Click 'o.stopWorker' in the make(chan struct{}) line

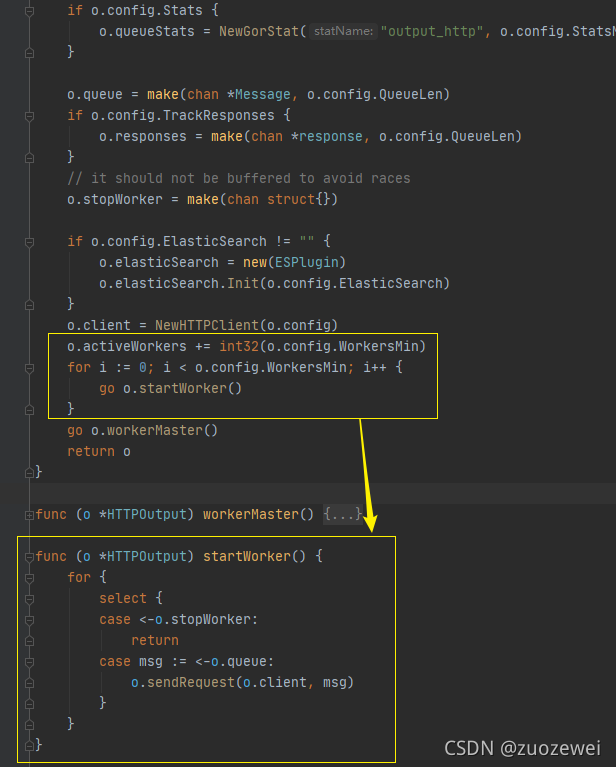(115, 200)
